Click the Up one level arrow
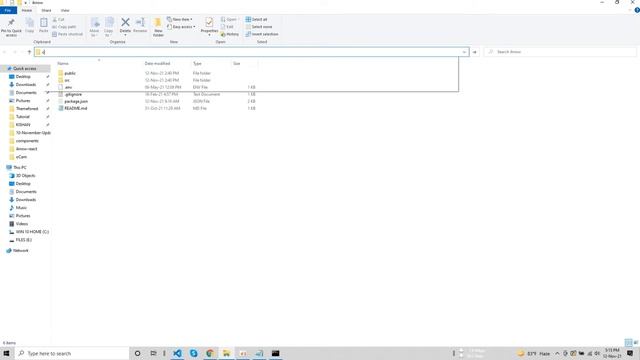 pyautogui.click(x=29, y=52)
